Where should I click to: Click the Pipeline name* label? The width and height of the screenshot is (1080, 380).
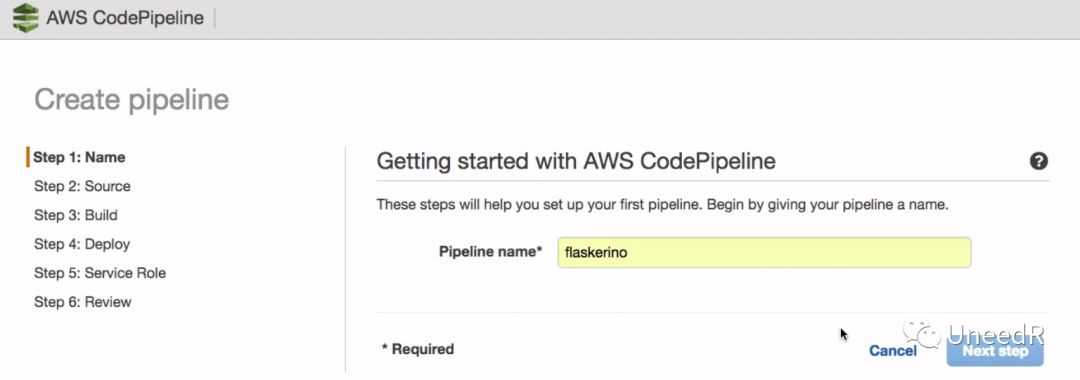(491, 252)
